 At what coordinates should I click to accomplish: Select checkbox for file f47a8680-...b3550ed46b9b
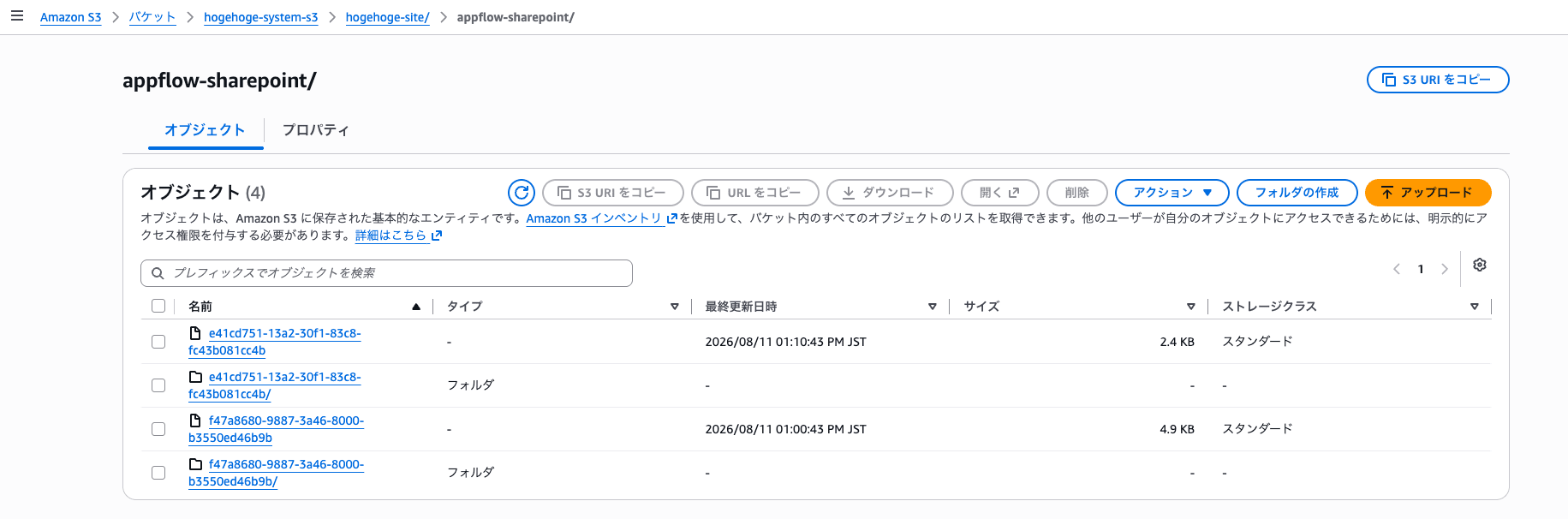pyautogui.click(x=158, y=429)
